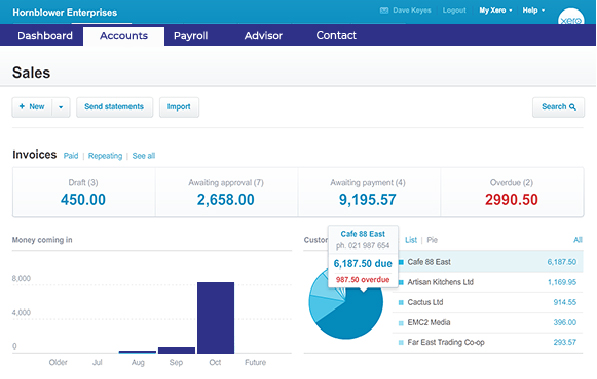Image resolution: width=597 pixels, height=379 pixels.
Task: Open the Dashboard tab
Action: pos(45,36)
